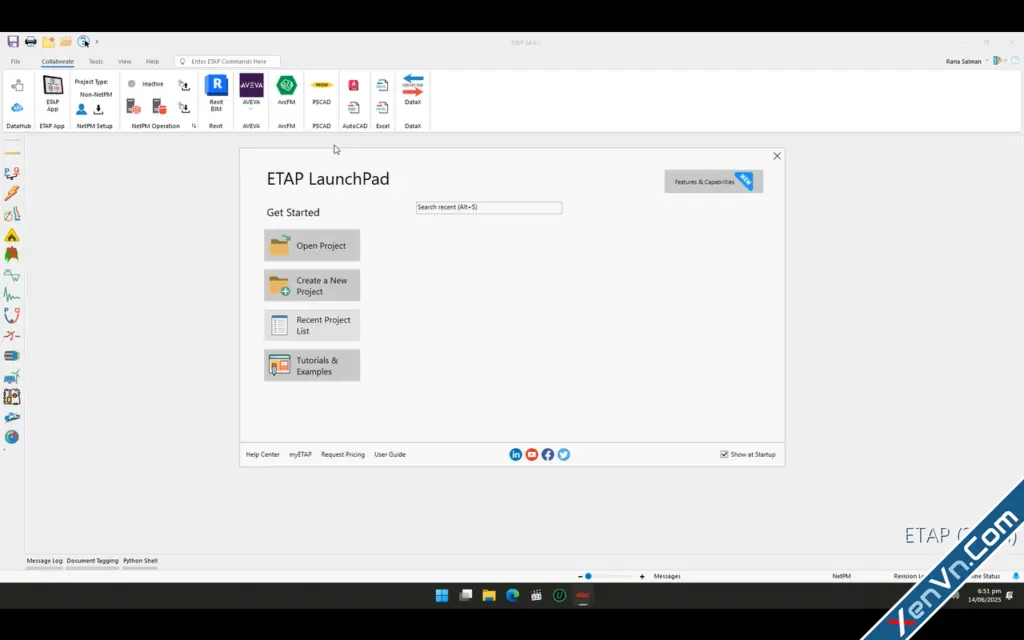The image size is (1024, 640).
Task: Open the User Guide link
Action: coord(390,455)
